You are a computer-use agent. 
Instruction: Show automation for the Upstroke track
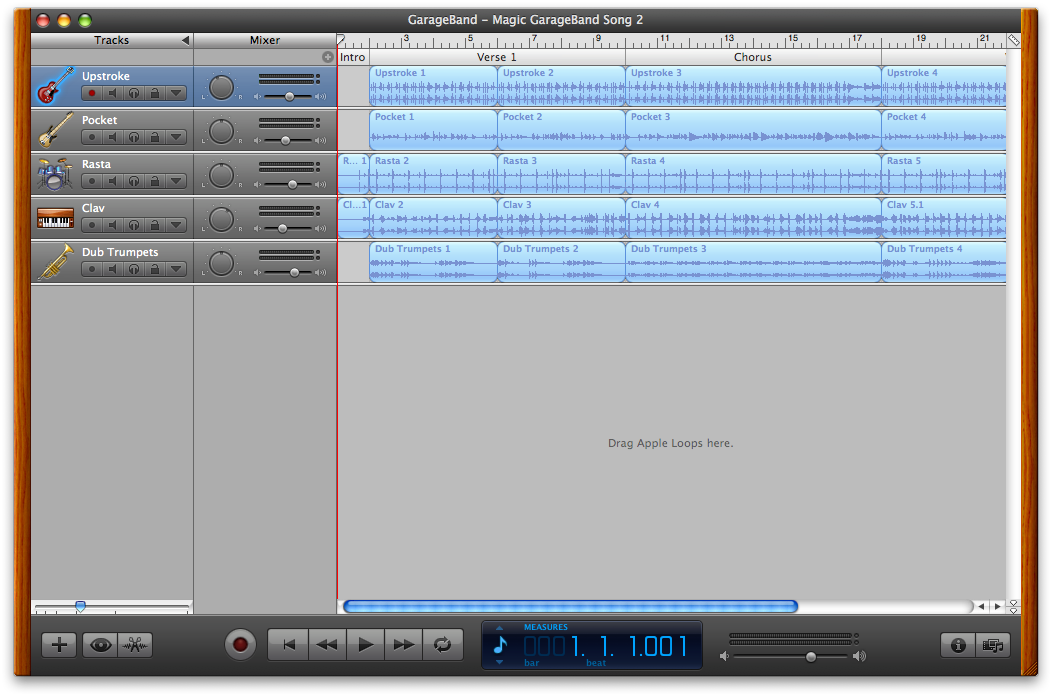tap(176, 93)
